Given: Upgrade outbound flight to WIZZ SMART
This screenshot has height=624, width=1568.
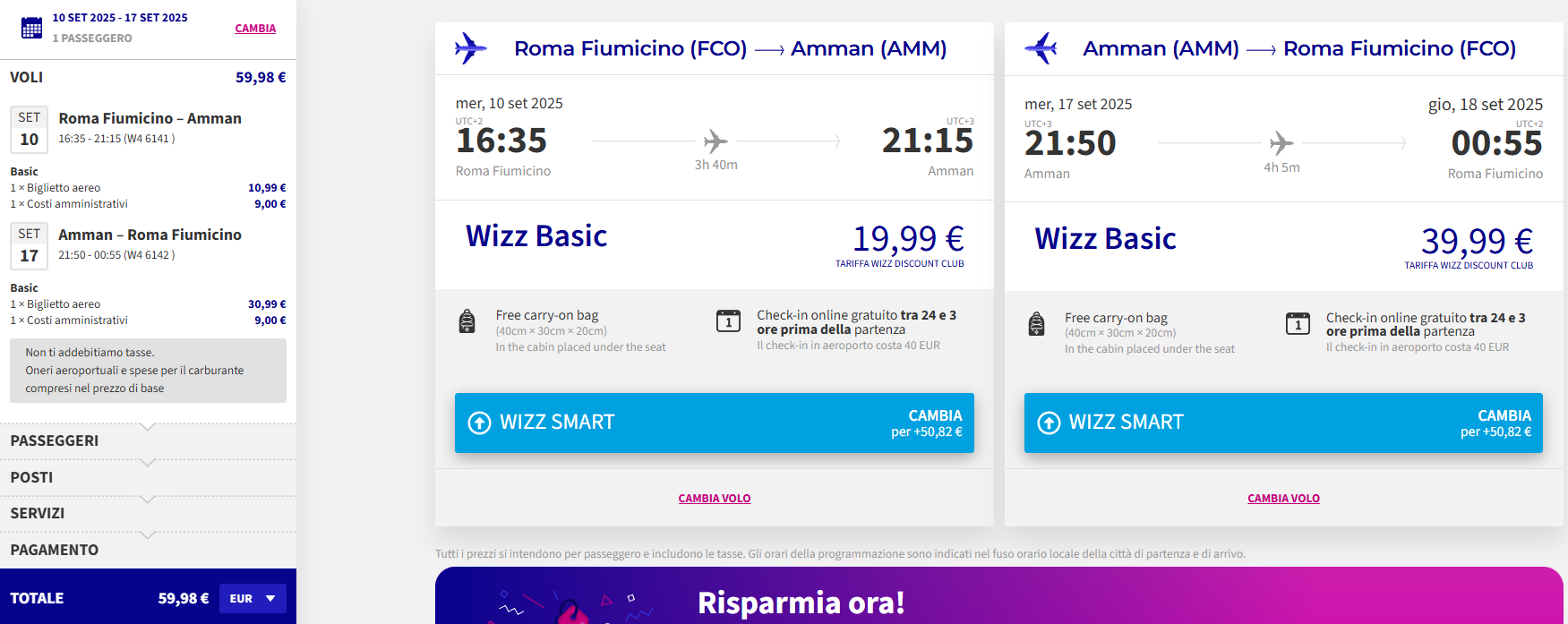Looking at the screenshot, I should click(715, 423).
